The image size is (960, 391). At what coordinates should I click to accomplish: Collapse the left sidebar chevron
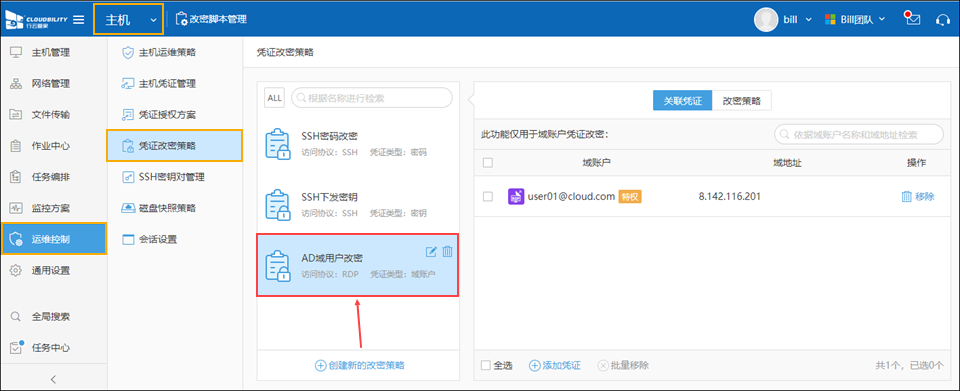coord(53,379)
